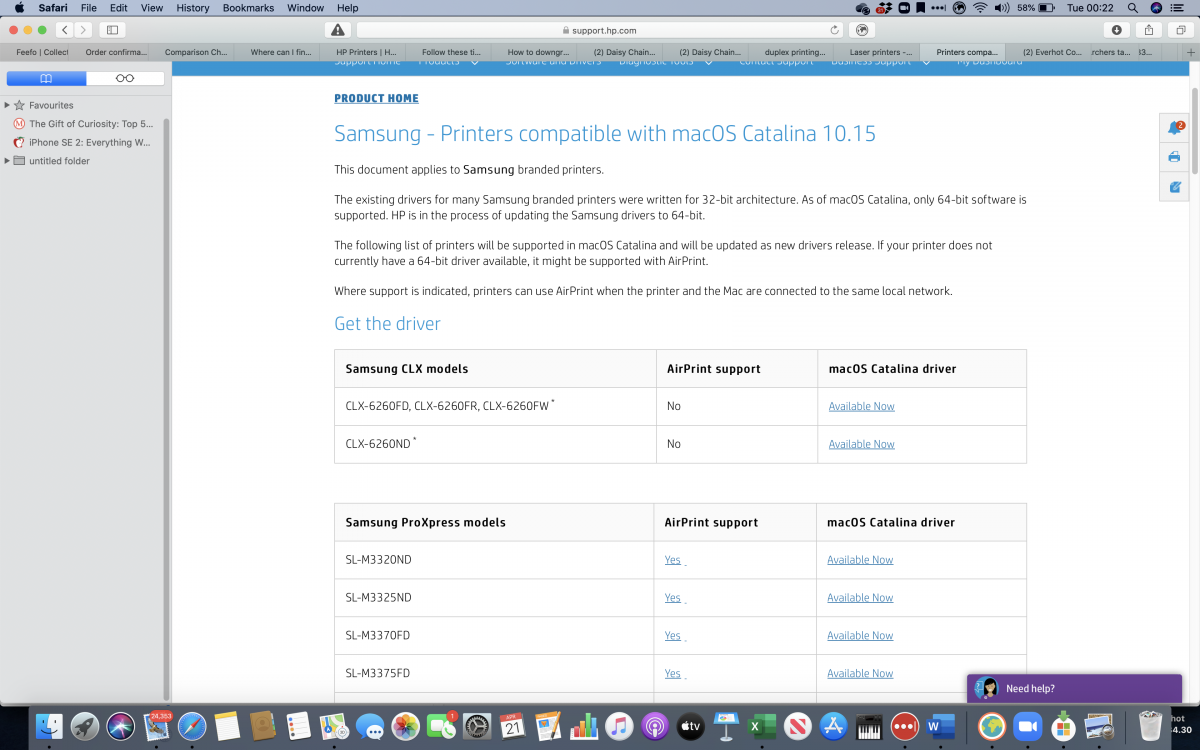Show the tab overview button
This screenshot has width=1200, height=750.
coord(1180,30)
